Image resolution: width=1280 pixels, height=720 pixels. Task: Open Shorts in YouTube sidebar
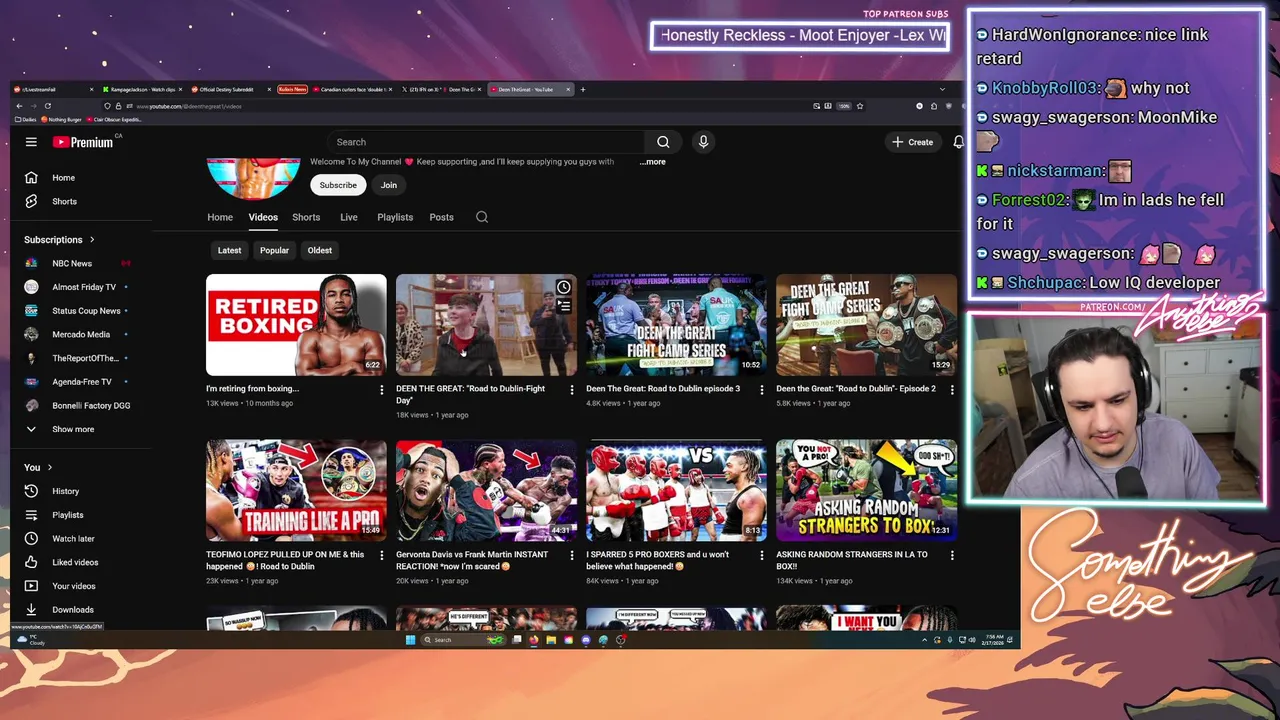tap(64, 201)
